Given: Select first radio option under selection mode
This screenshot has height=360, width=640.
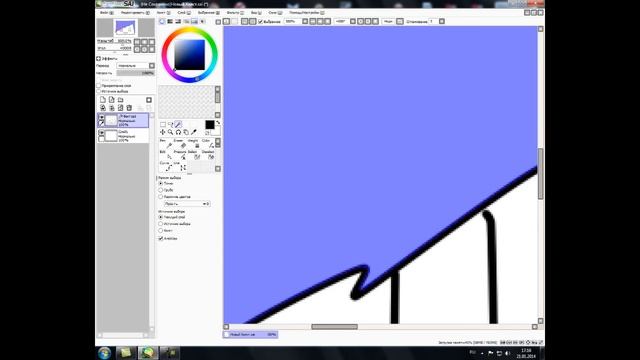Looking at the screenshot, I should click(160, 183).
